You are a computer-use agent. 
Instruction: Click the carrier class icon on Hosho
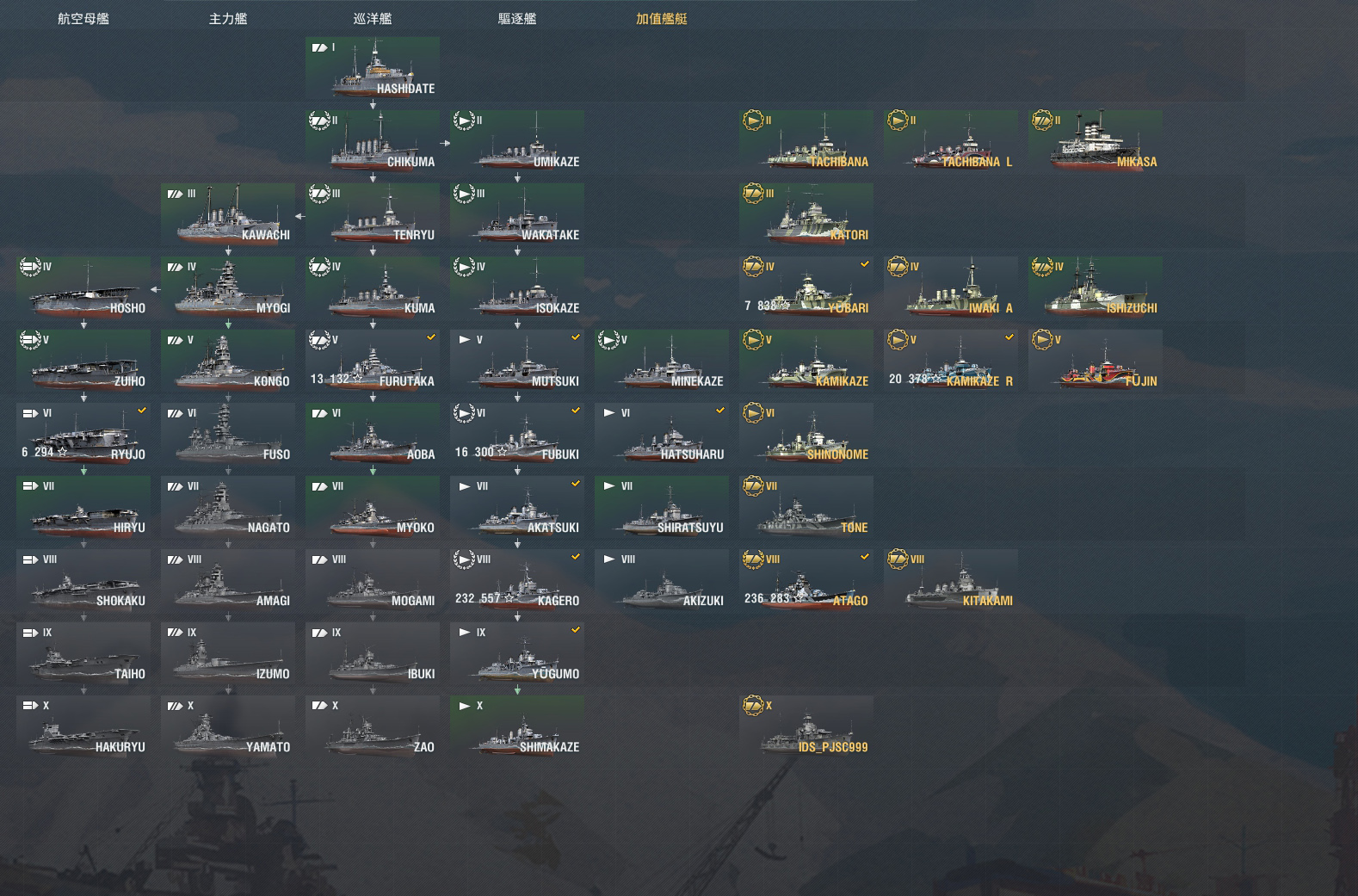pyautogui.click(x=30, y=267)
